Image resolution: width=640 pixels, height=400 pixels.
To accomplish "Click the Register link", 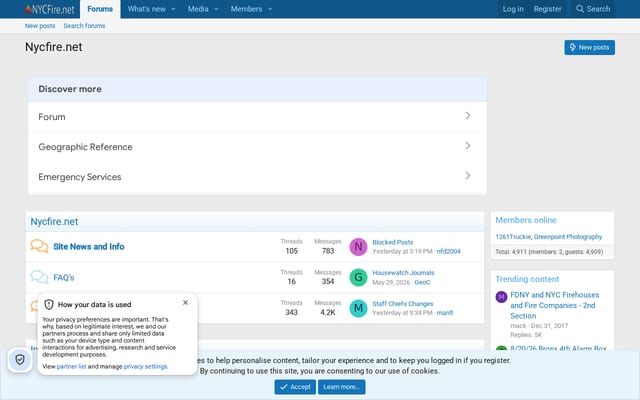I will point(547,9).
